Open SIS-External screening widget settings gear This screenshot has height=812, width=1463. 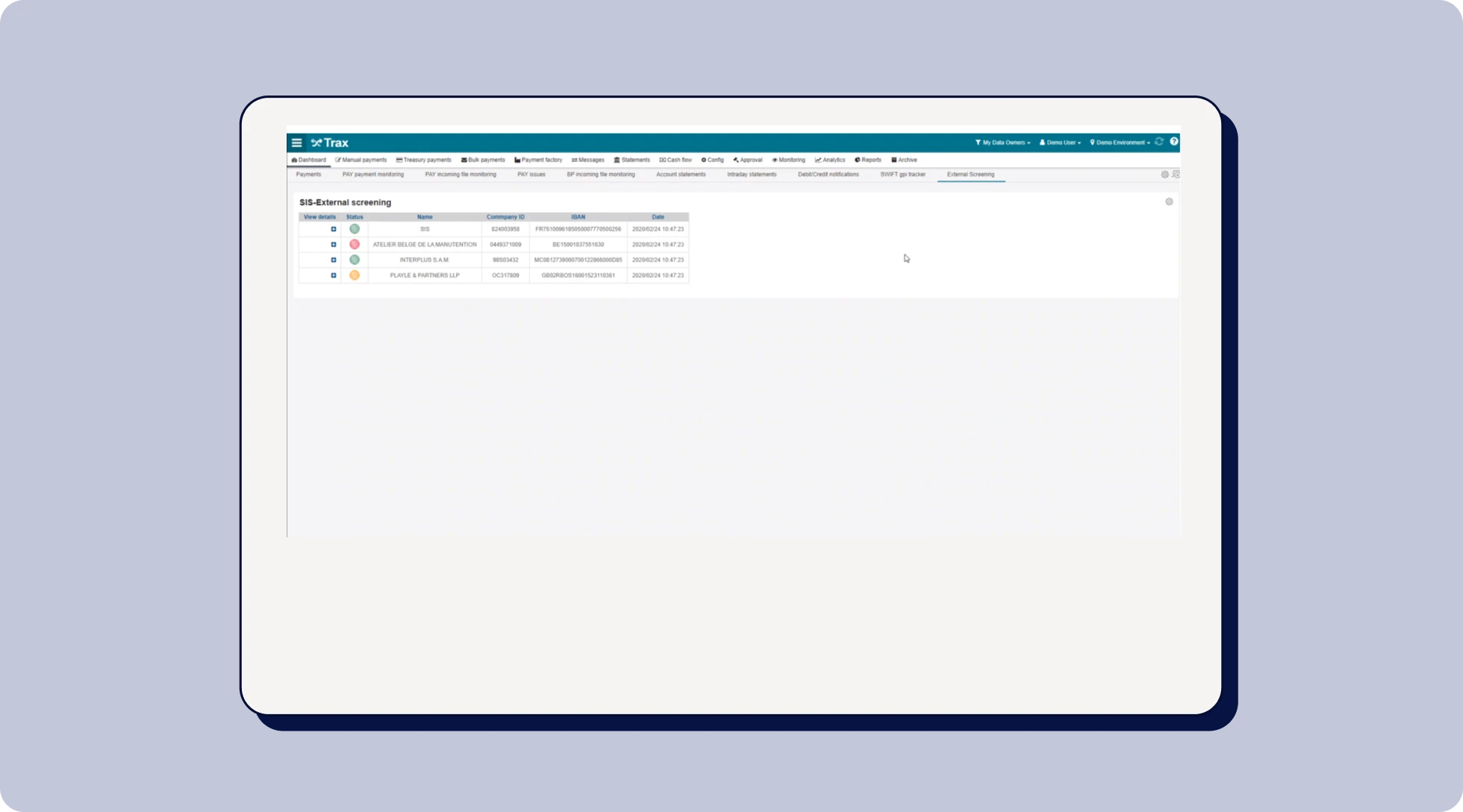click(x=1169, y=202)
